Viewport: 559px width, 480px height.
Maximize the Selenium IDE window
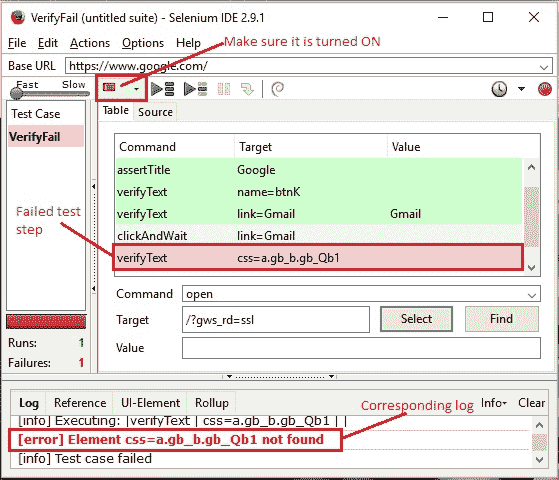488,17
